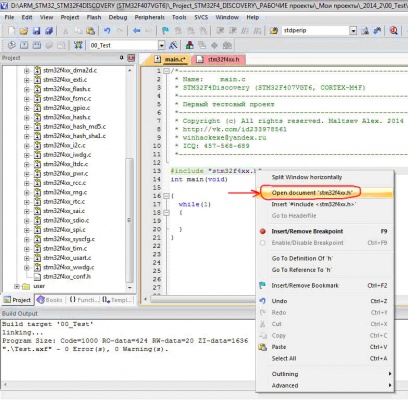Screen dimensions: 408x400
Task: Switch to stm32f4xx.h editor tab
Action: coord(218,60)
